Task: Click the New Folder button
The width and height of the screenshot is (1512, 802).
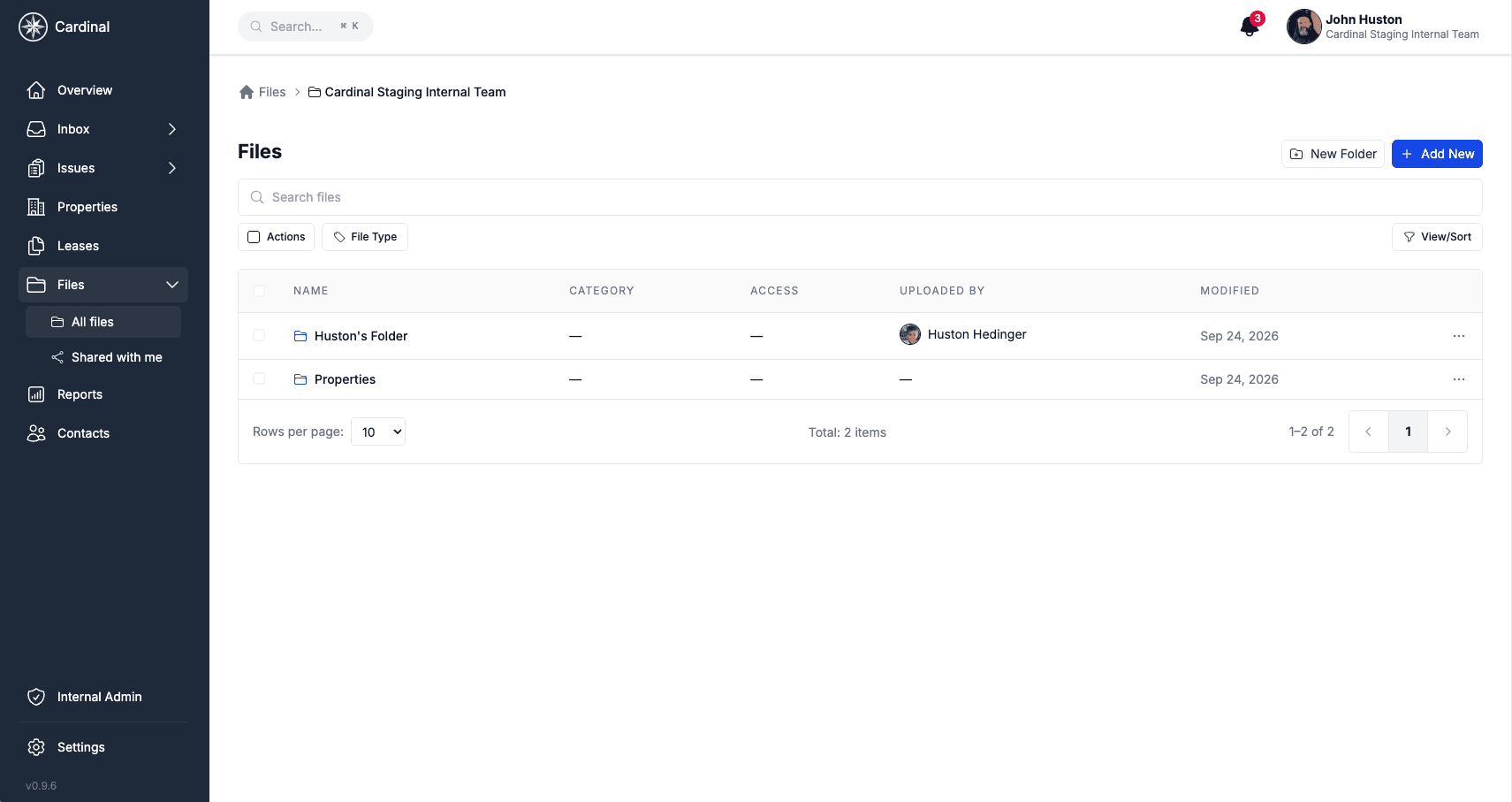Action: click(x=1333, y=154)
